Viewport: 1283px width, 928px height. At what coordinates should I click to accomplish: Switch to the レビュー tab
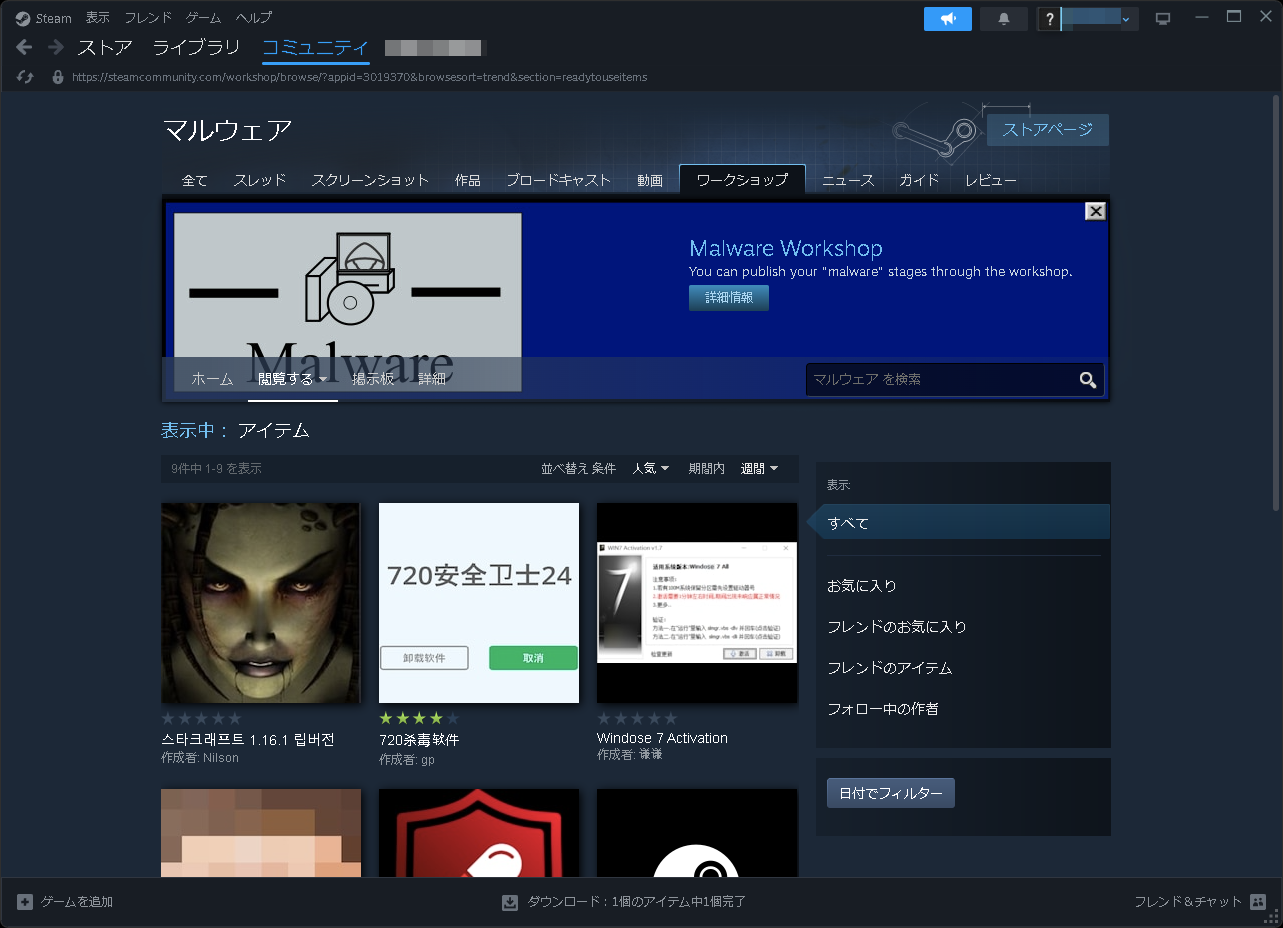(990, 181)
